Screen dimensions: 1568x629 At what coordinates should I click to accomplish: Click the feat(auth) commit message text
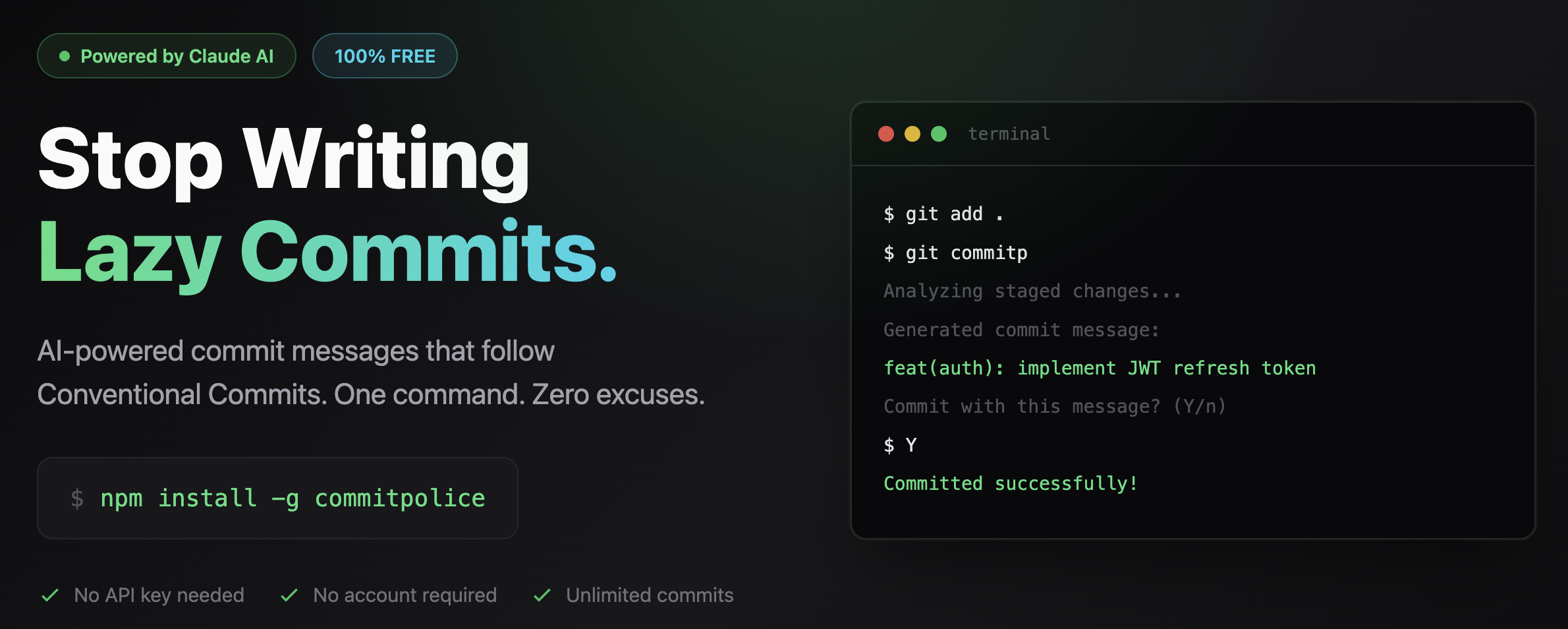(x=1100, y=367)
